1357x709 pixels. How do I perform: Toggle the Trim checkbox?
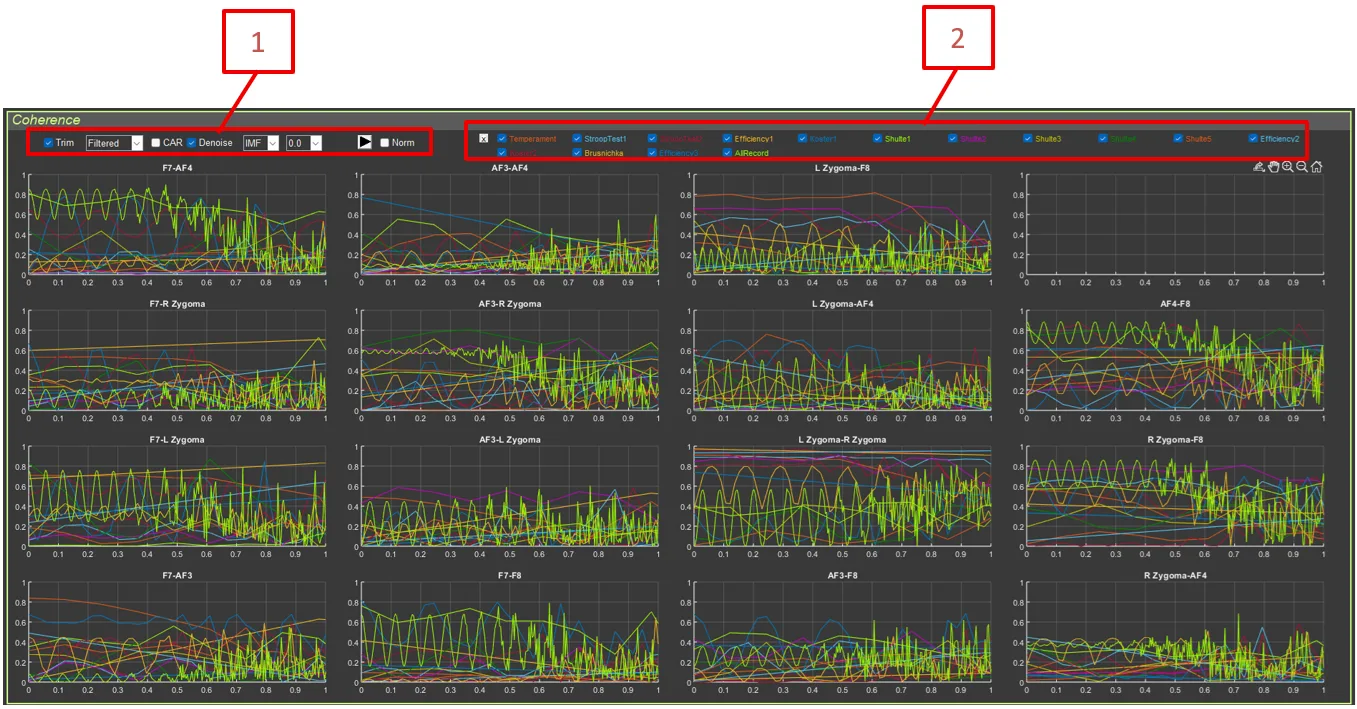pos(49,143)
